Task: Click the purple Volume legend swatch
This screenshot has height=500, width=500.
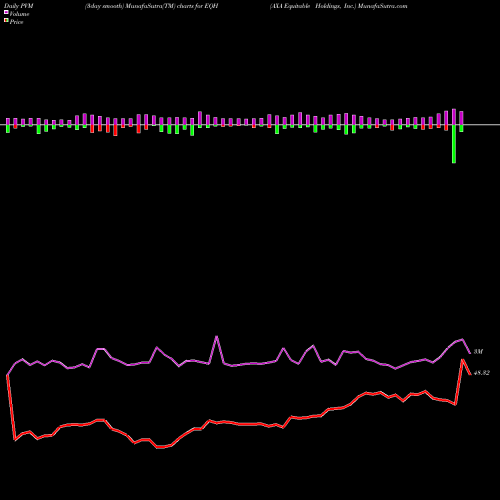Action: tap(6, 13)
